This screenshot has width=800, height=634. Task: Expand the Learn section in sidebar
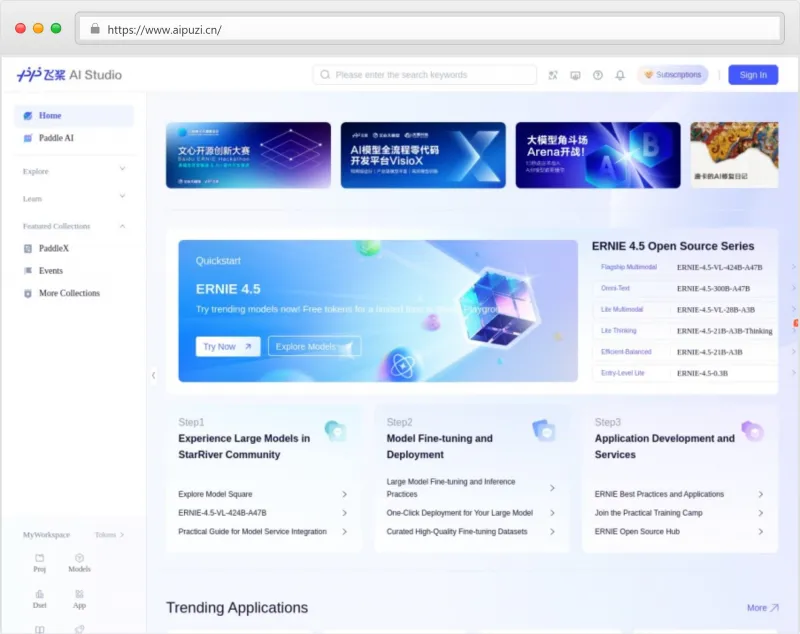coord(122,198)
